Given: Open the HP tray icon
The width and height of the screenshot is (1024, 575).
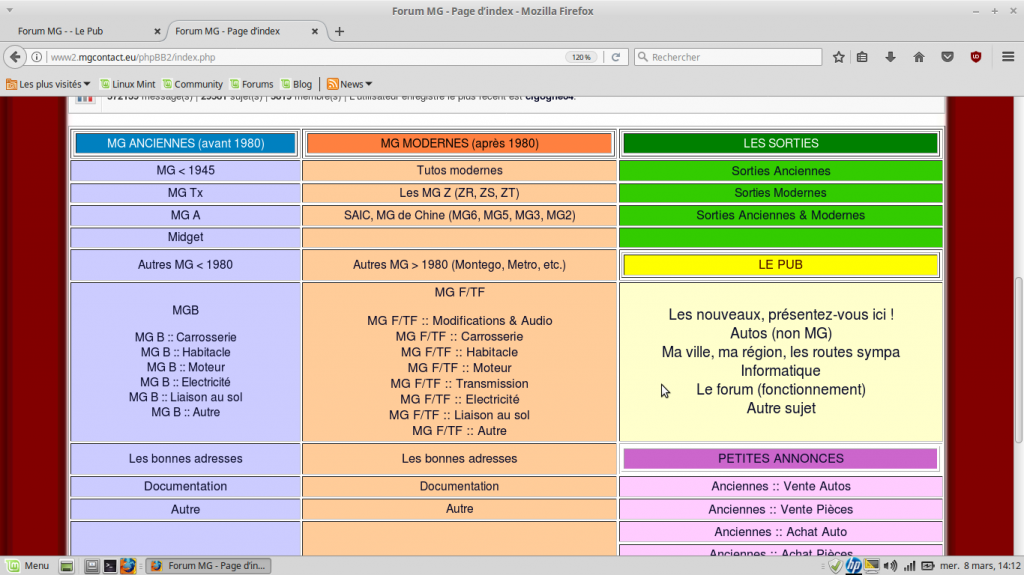Looking at the screenshot, I should [x=854, y=566].
